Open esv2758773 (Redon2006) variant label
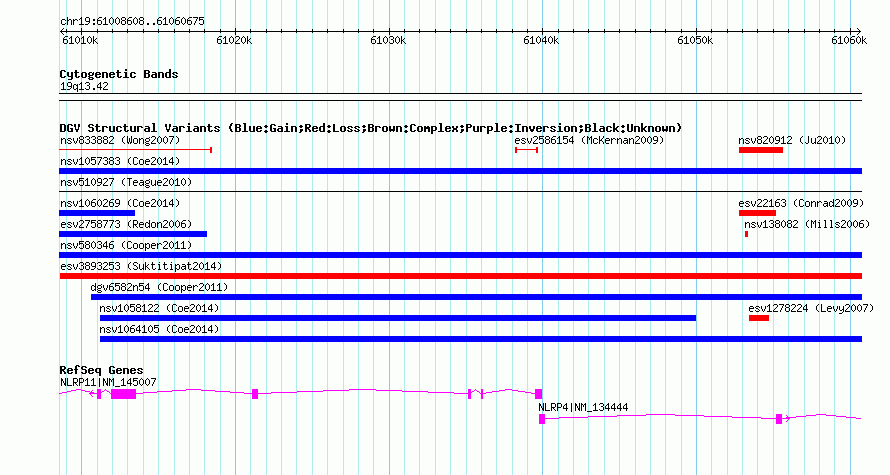 (x=126, y=224)
